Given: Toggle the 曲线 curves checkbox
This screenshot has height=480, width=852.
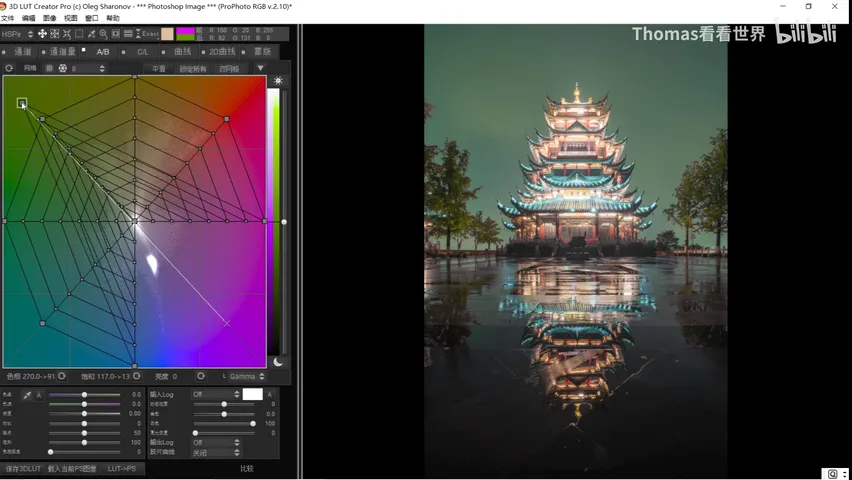Looking at the screenshot, I should (164, 52).
